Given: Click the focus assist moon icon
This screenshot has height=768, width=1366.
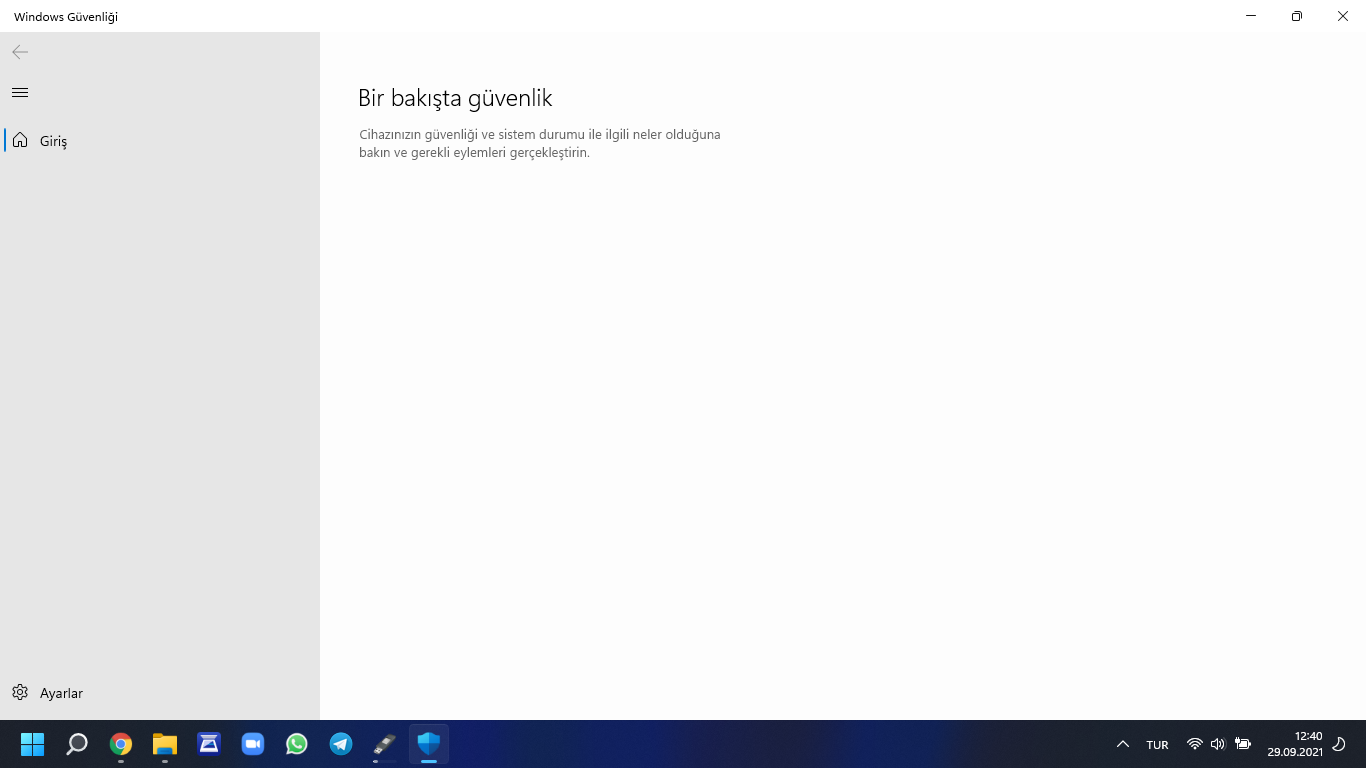Looking at the screenshot, I should (x=1340, y=744).
